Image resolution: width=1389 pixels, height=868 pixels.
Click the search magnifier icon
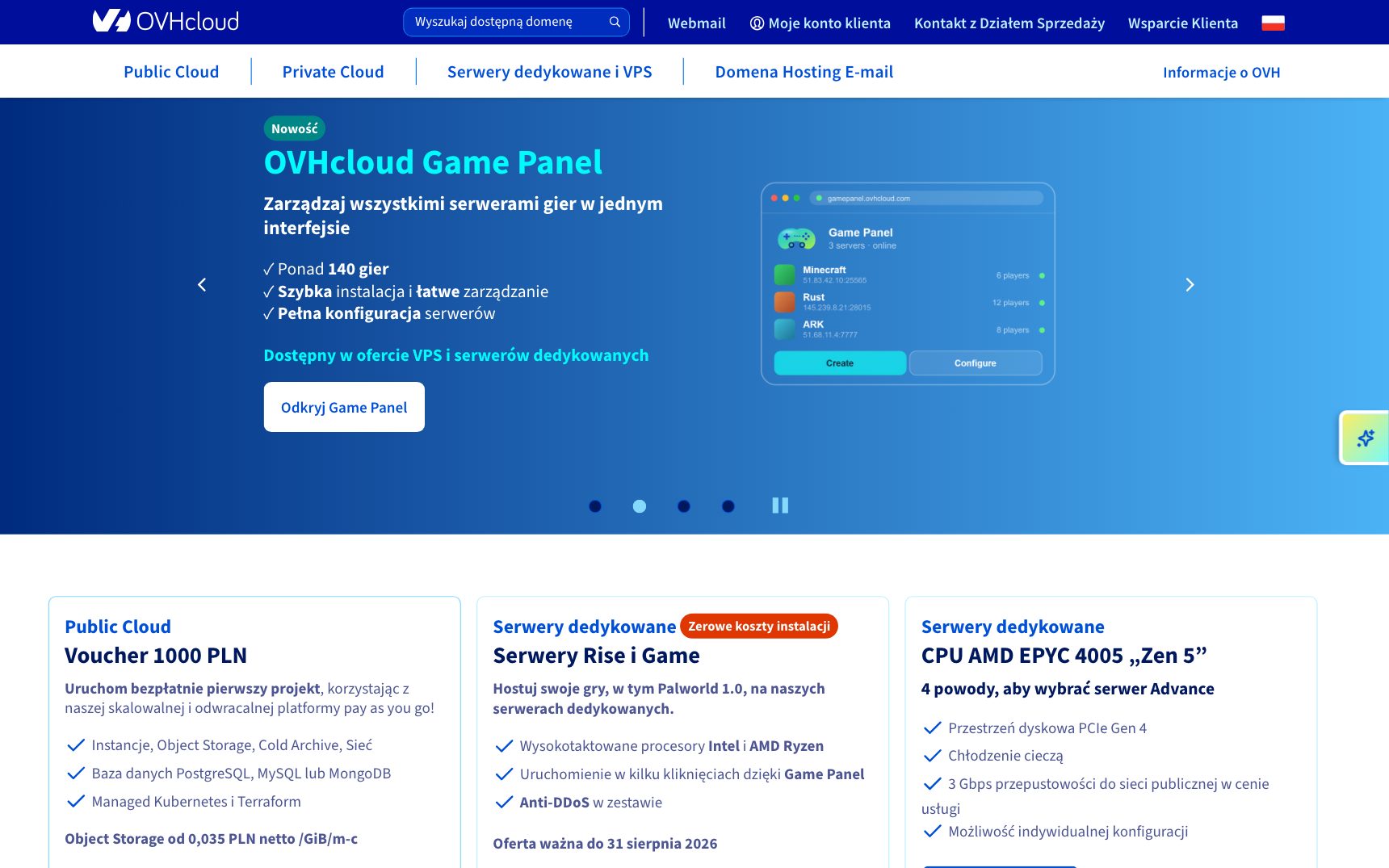tap(615, 22)
